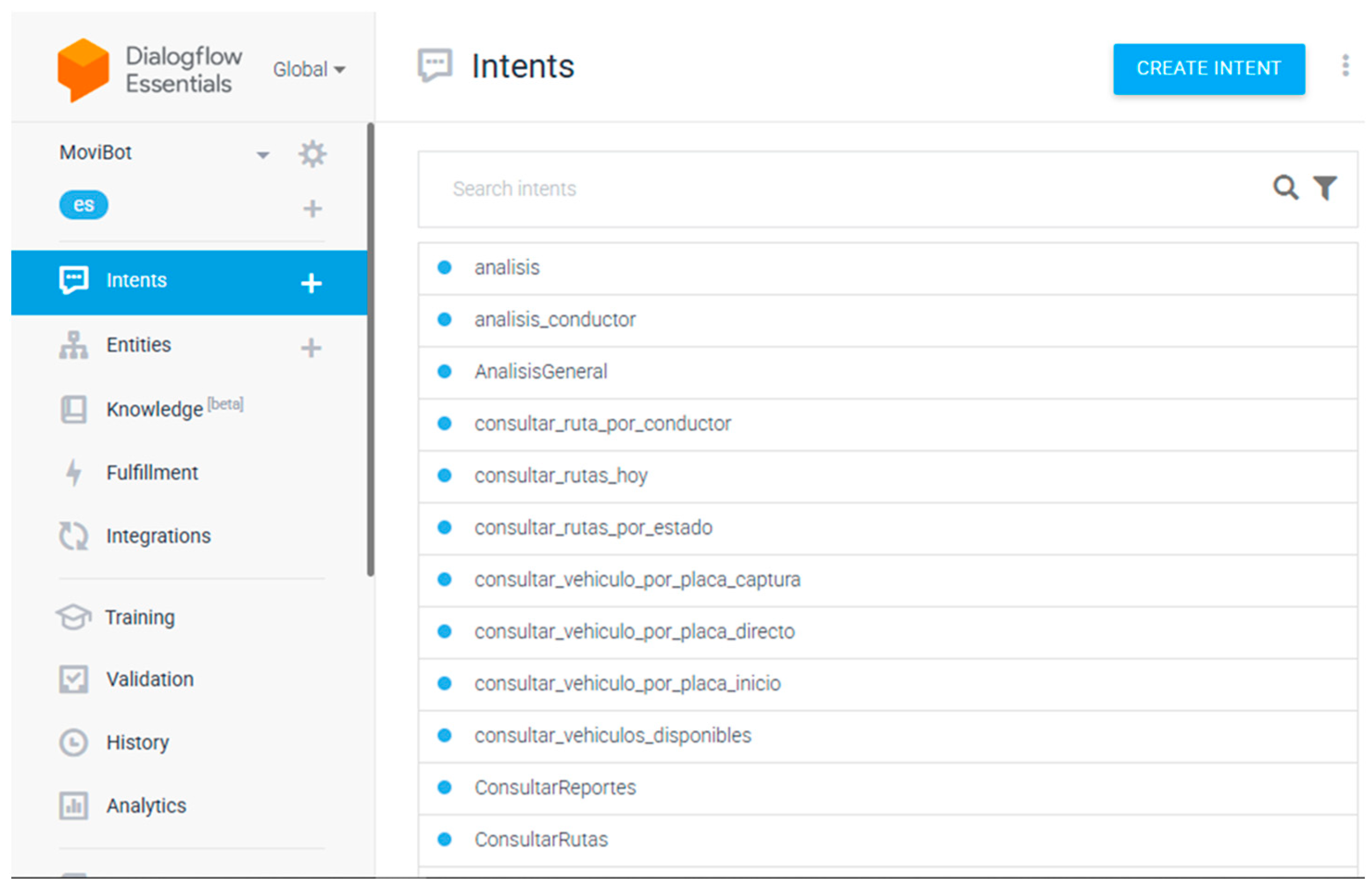
Task: Open the Fulfillment section
Action: tap(152, 473)
